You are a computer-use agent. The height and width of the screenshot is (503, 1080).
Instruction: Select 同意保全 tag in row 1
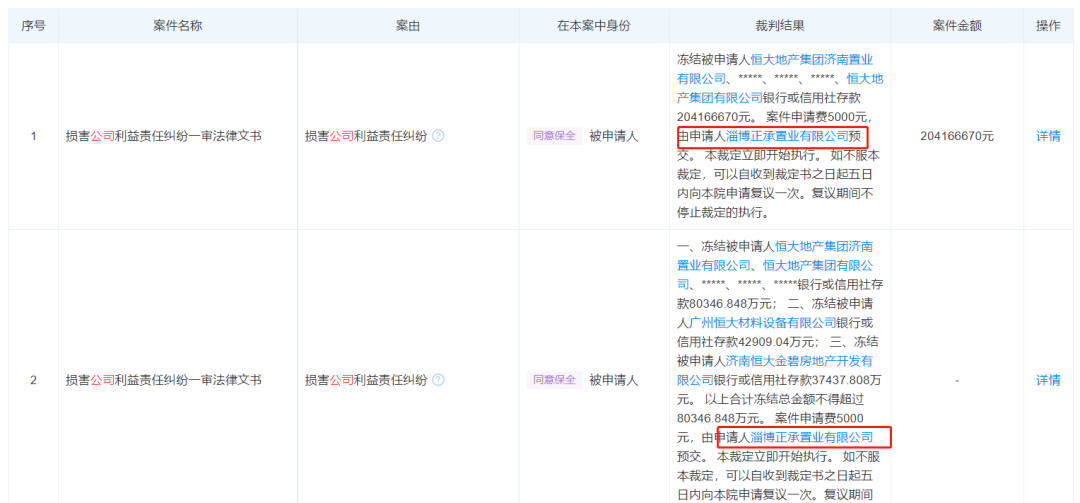point(554,136)
